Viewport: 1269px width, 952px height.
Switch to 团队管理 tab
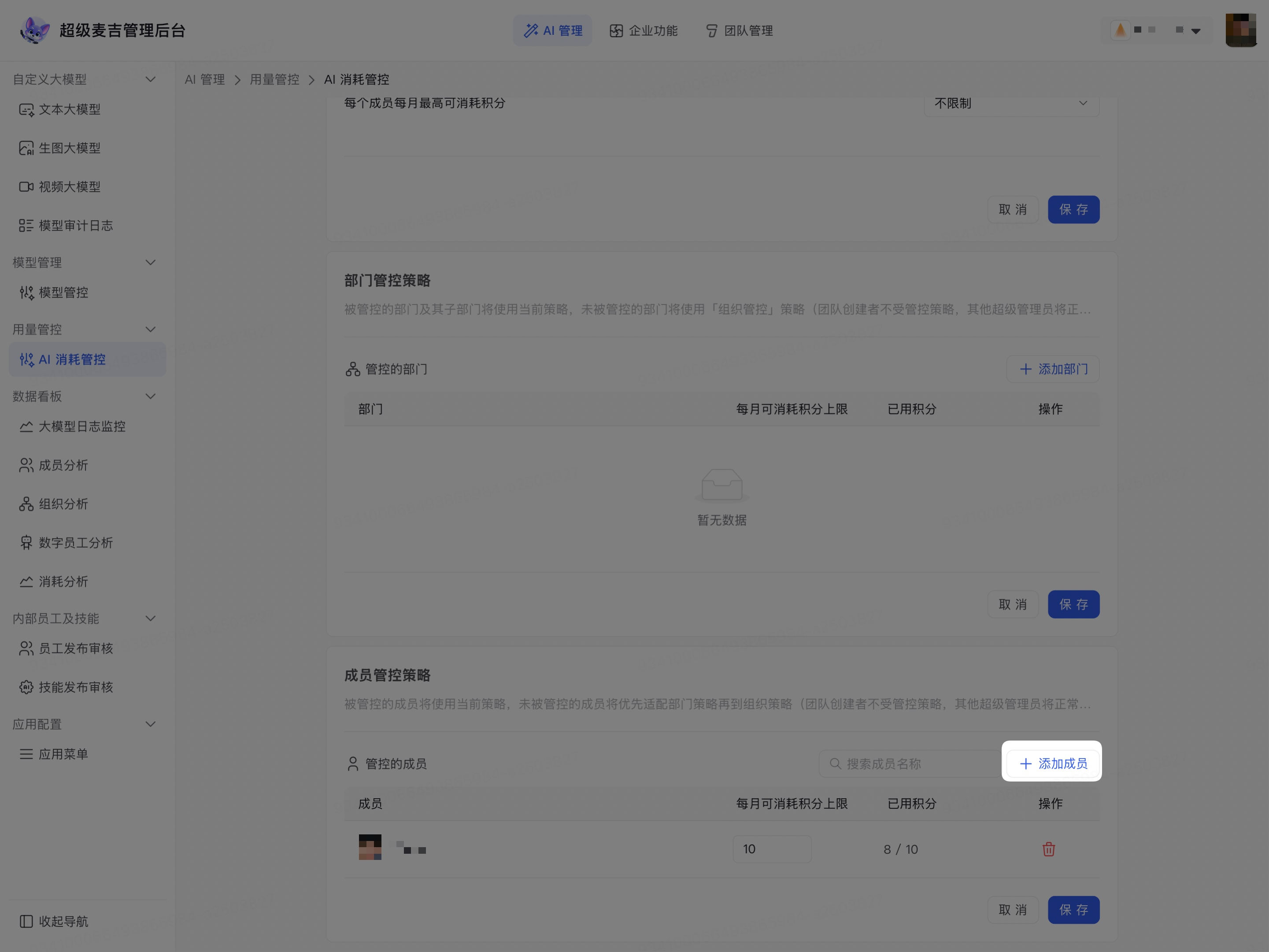pos(739,30)
